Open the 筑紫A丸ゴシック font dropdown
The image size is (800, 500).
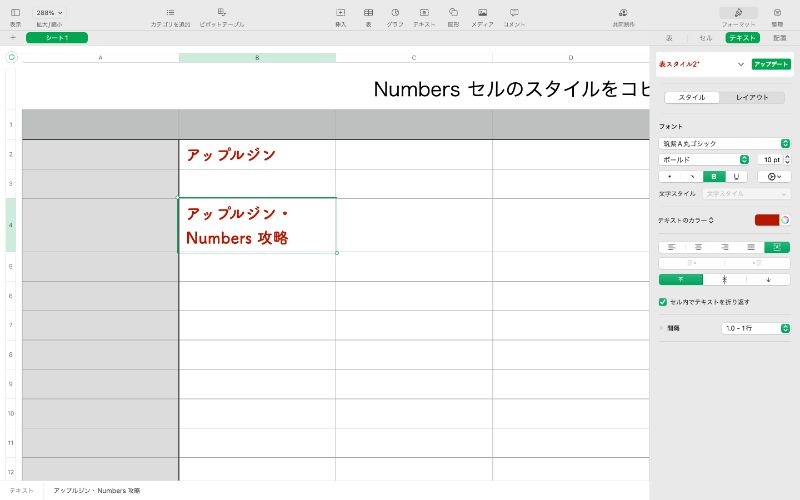724,143
